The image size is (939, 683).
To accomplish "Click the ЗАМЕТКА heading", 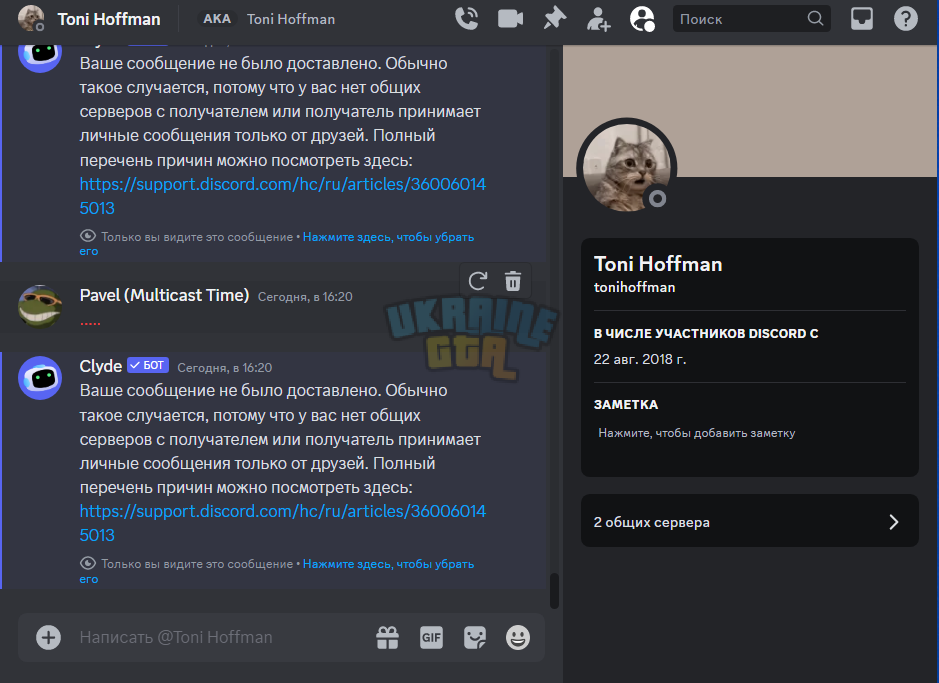I will click(626, 405).
